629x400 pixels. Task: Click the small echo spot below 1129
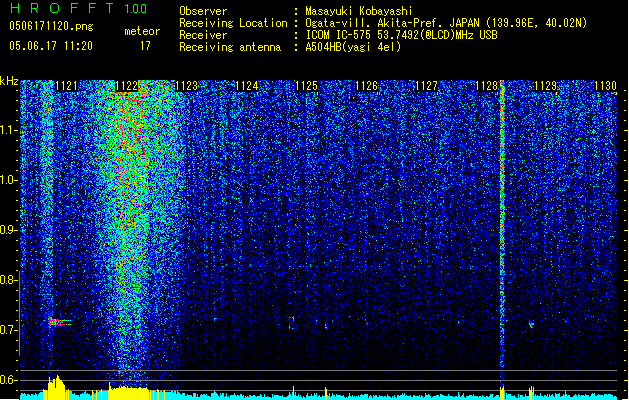(531, 323)
